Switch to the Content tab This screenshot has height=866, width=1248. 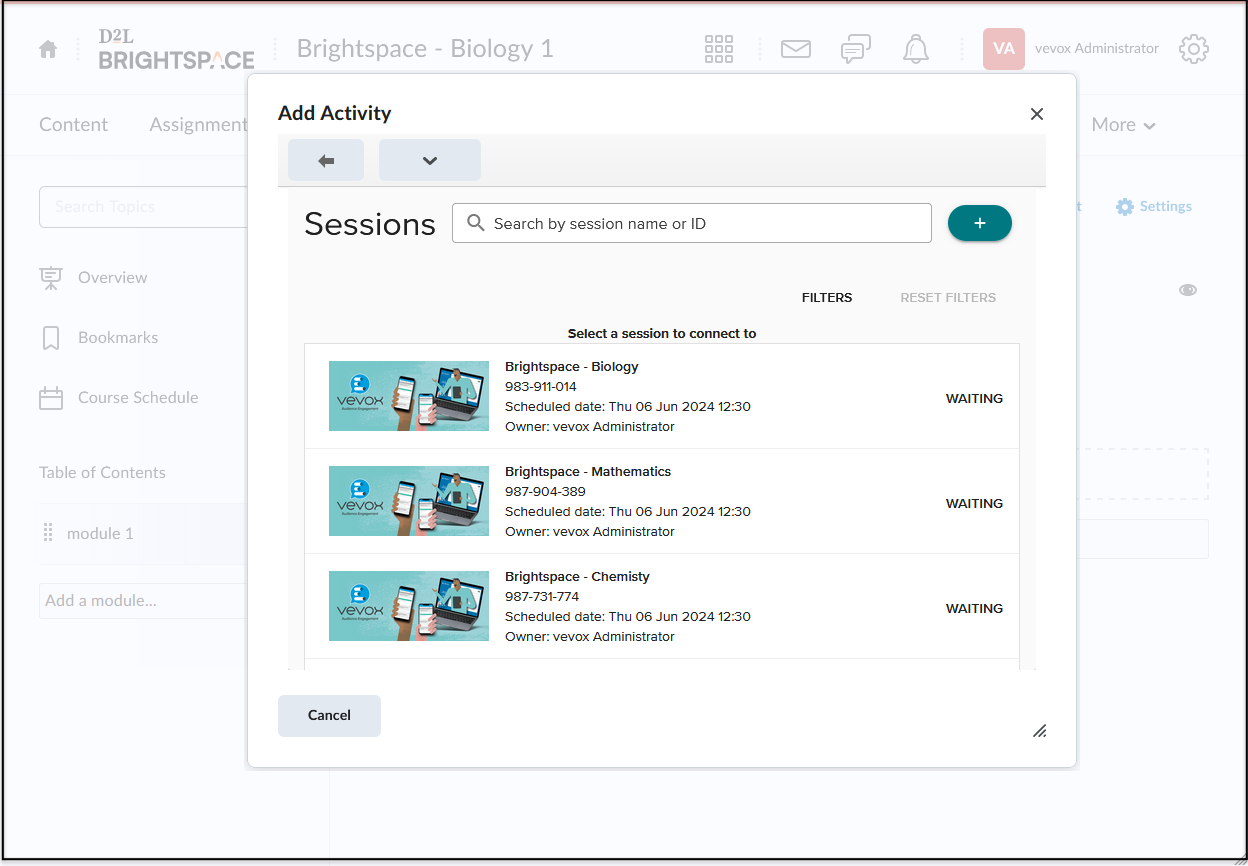point(73,124)
